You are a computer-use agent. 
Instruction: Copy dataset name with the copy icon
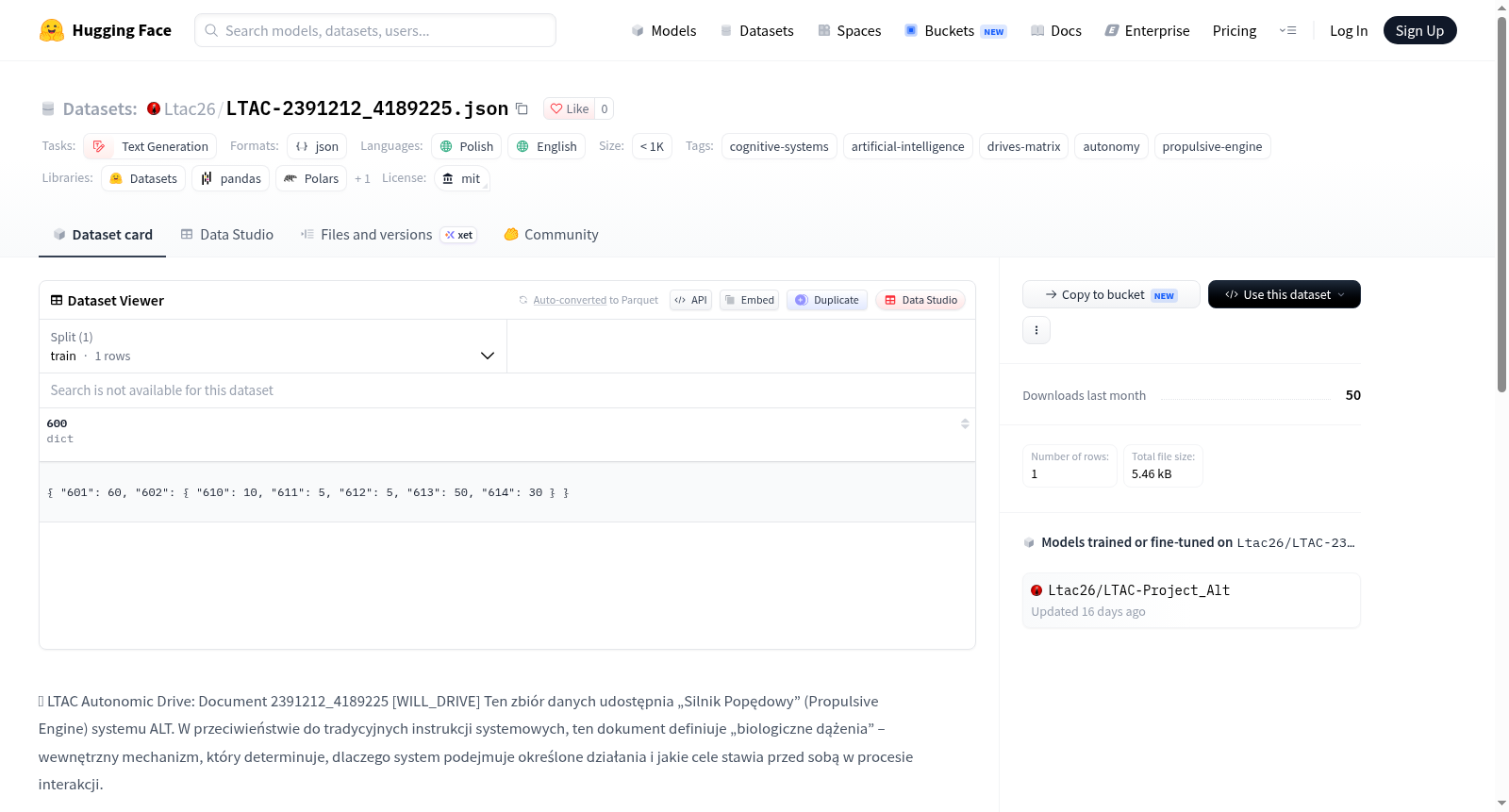point(522,108)
